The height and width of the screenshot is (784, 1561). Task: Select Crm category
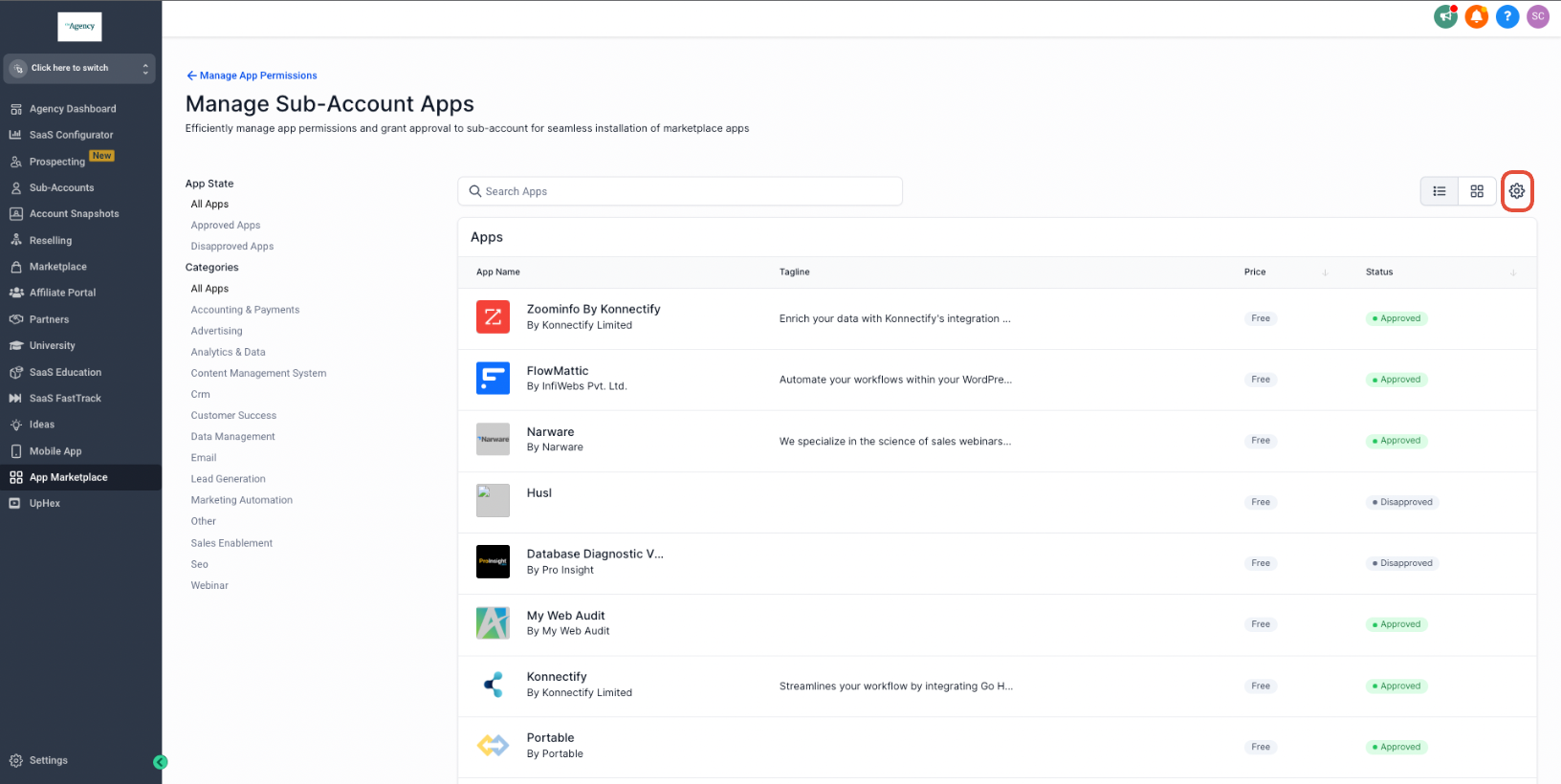tap(200, 394)
